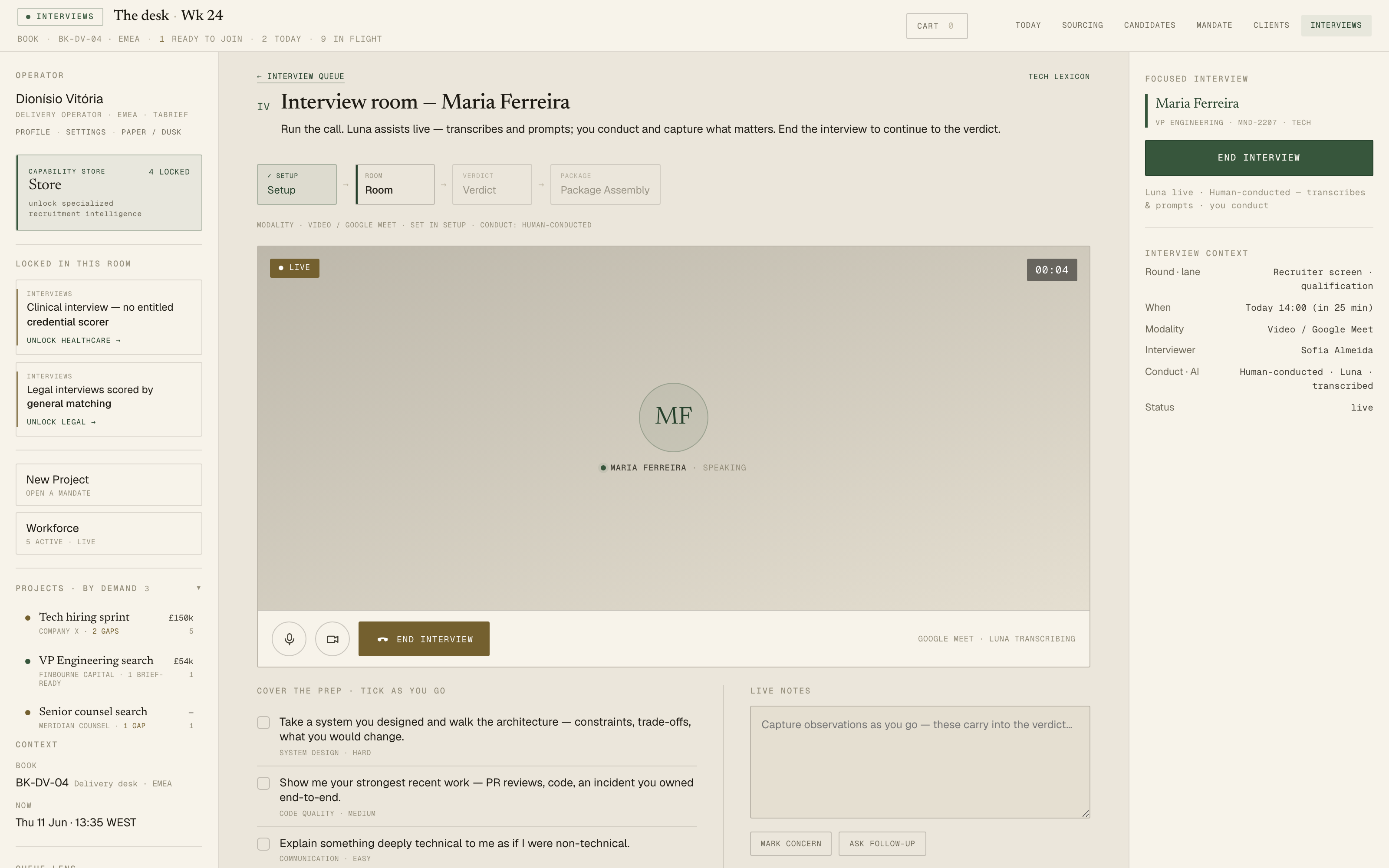Open New Project card

click(109, 485)
